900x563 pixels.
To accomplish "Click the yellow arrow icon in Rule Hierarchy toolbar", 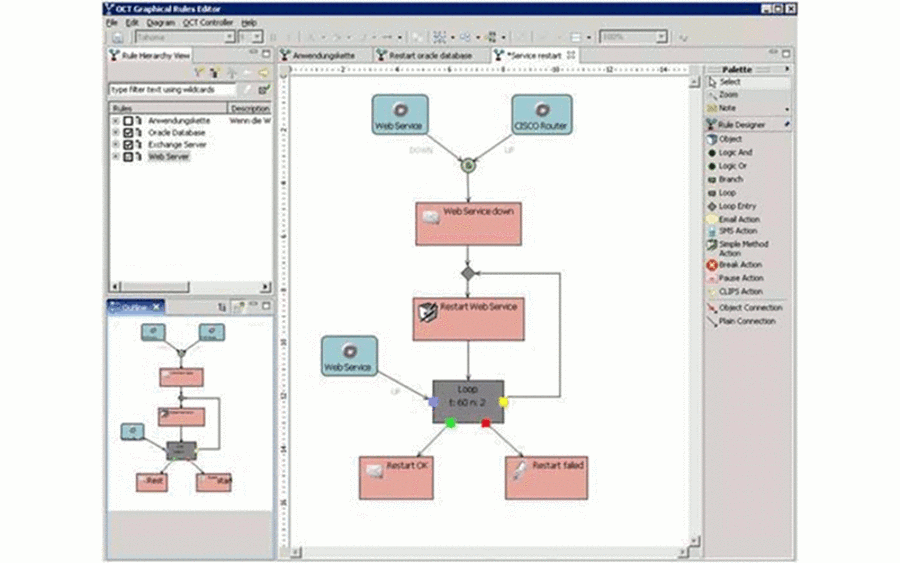I will click(x=263, y=73).
